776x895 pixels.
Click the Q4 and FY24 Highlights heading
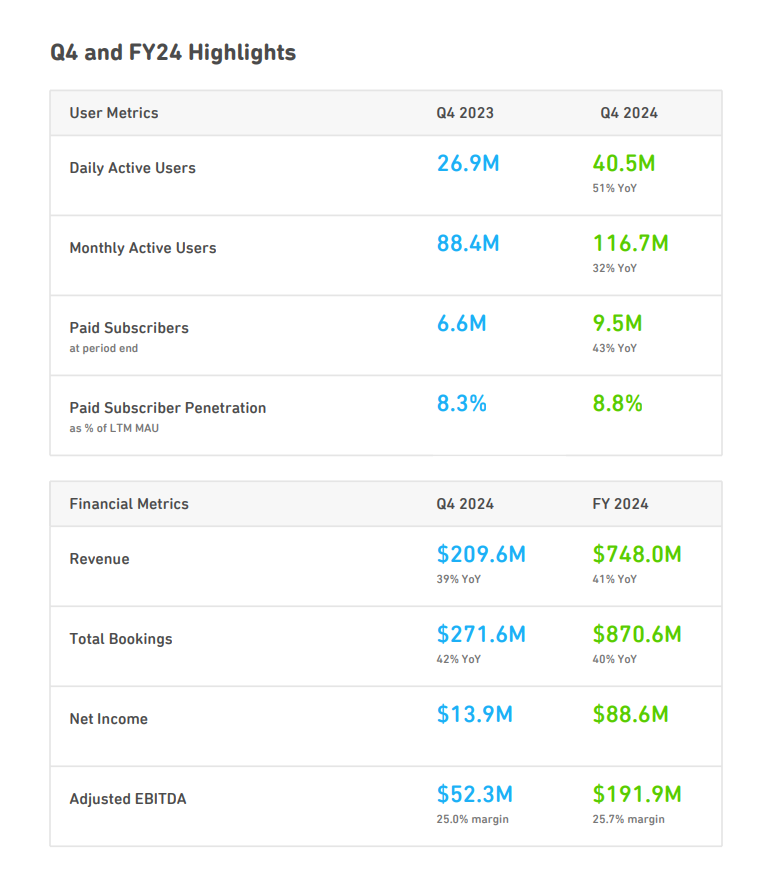point(173,53)
